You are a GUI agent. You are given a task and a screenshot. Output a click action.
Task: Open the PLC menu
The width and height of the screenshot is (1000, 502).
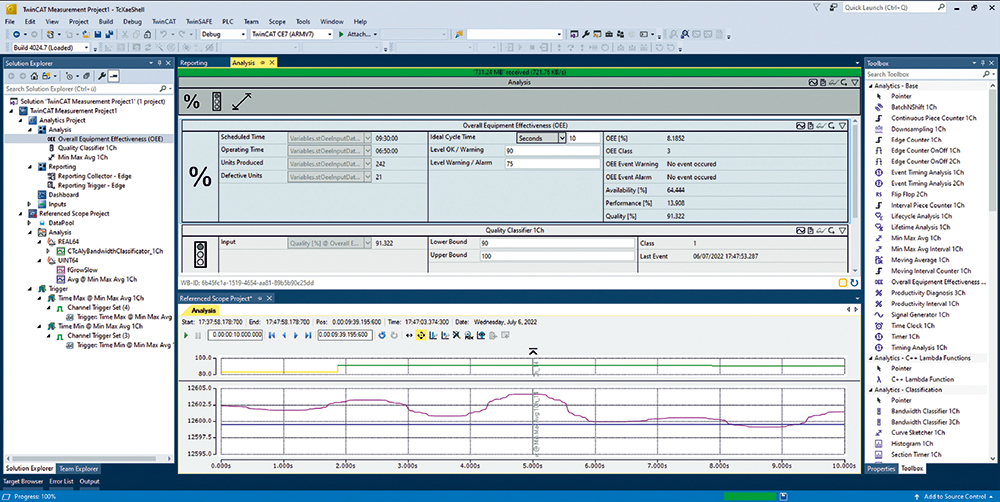[x=228, y=22]
